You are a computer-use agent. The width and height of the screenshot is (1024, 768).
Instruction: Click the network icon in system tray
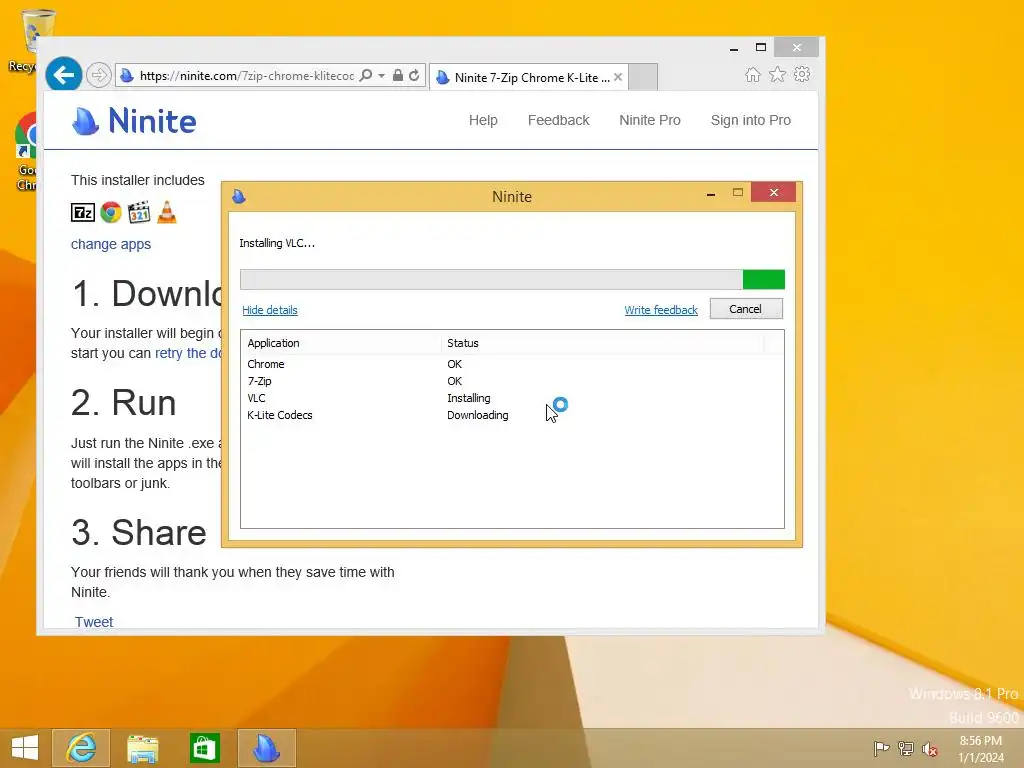[906, 749]
